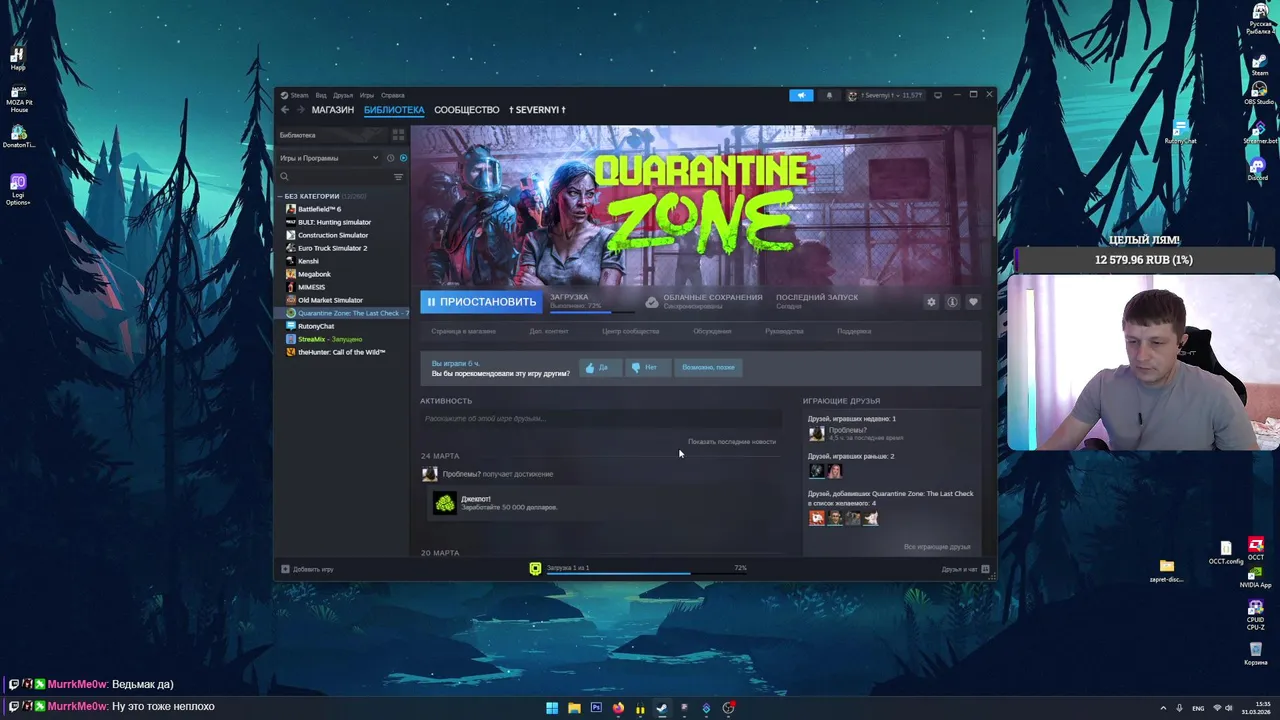Go back with Steam's back arrow
This screenshot has width=1280, height=720.
click(285, 110)
